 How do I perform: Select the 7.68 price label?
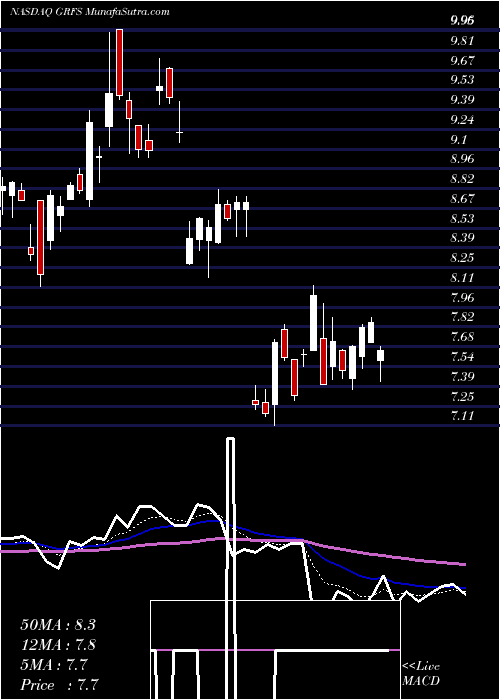(x=462, y=337)
